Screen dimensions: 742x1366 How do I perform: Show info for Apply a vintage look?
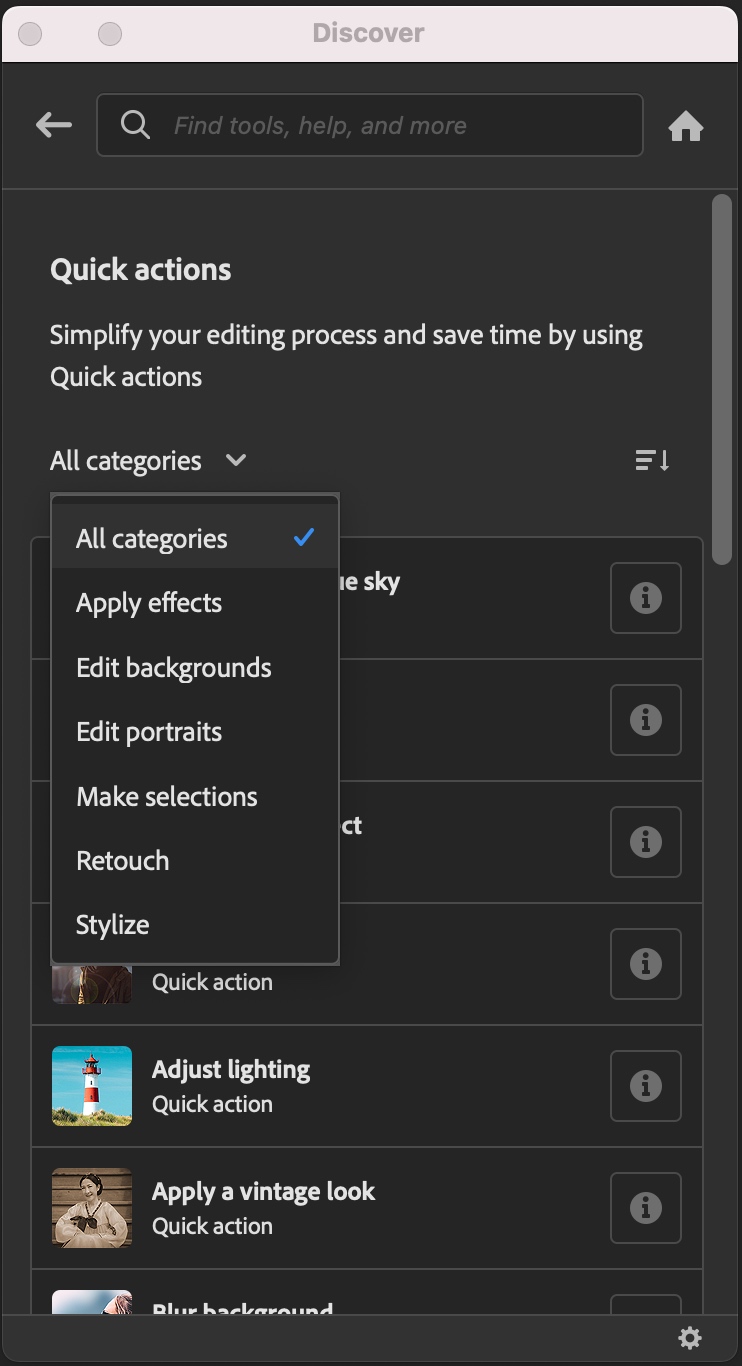point(645,1208)
